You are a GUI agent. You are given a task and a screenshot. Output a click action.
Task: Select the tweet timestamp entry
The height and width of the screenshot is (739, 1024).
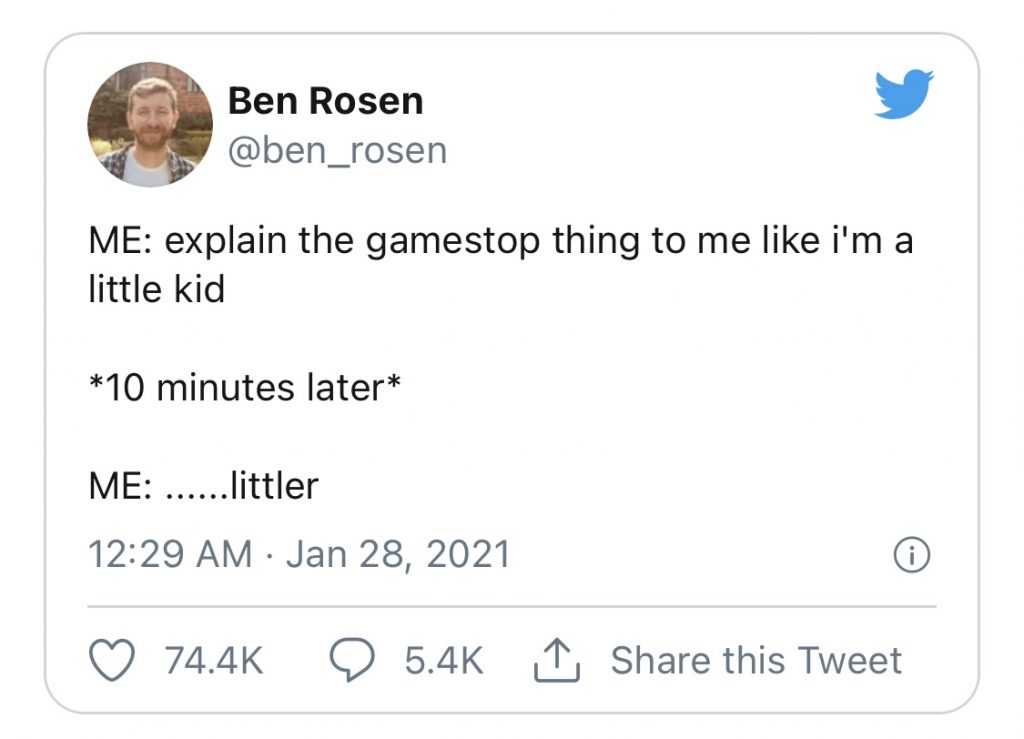tap(299, 552)
